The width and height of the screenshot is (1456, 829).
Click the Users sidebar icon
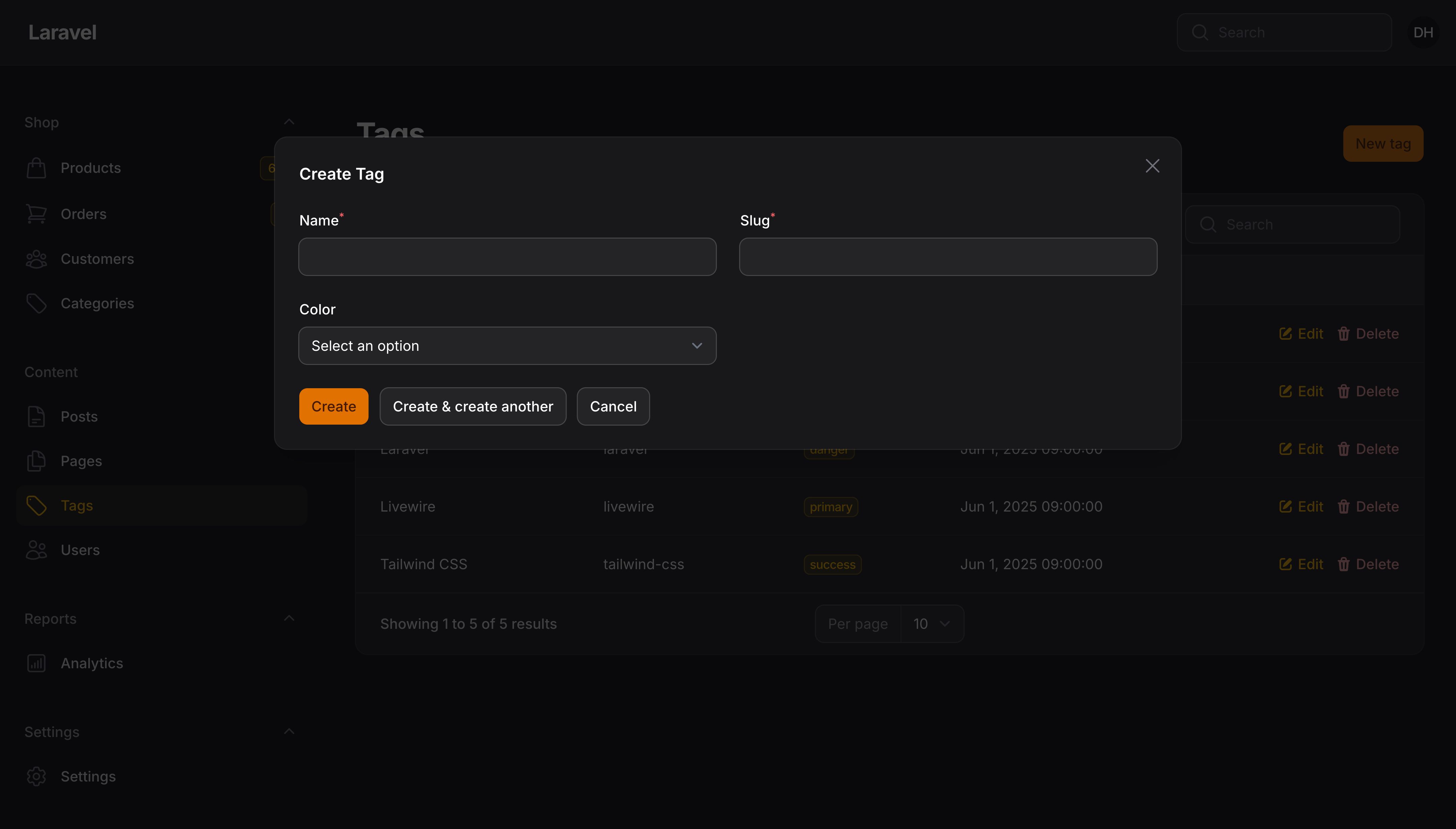[36, 550]
